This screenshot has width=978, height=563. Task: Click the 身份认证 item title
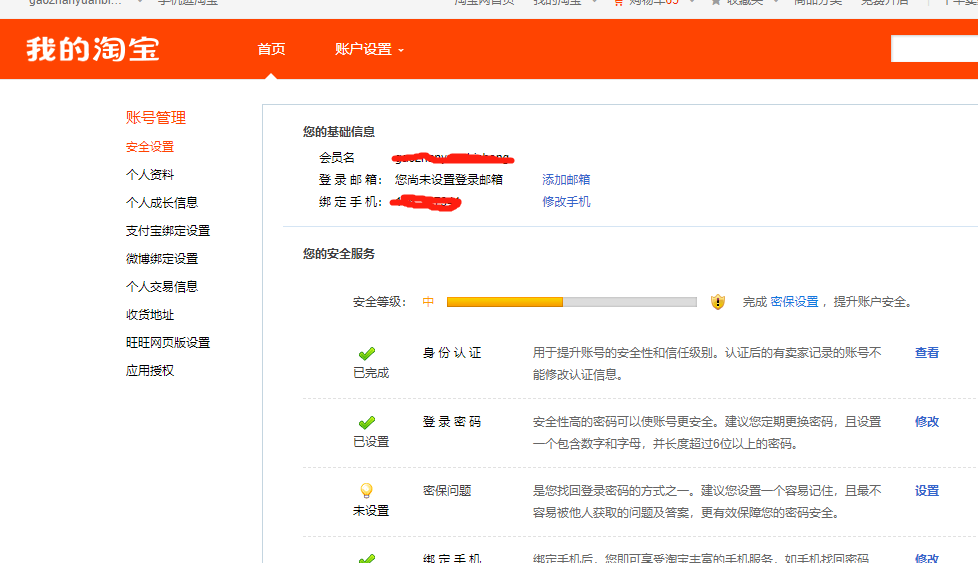[452, 353]
